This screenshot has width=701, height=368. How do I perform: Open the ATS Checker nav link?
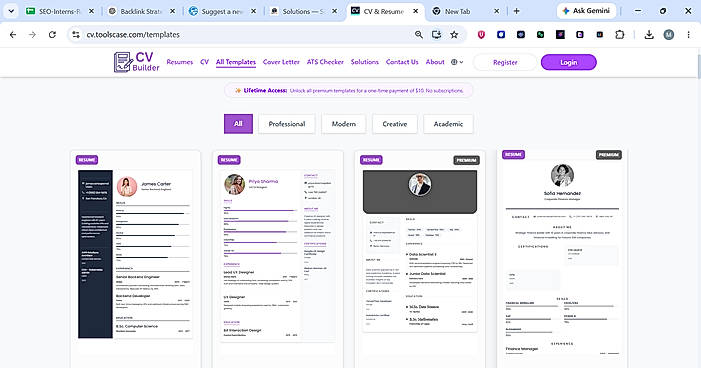point(325,62)
